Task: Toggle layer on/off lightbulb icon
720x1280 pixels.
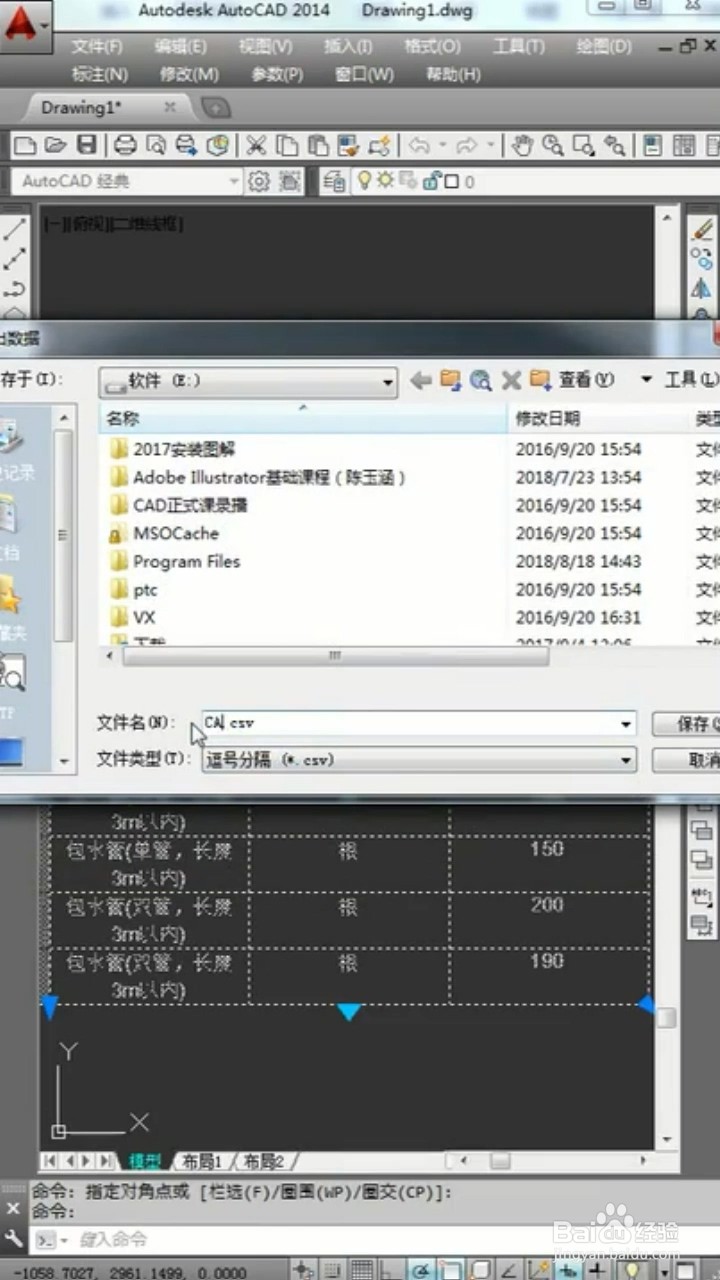Action: tap(365, 181)
